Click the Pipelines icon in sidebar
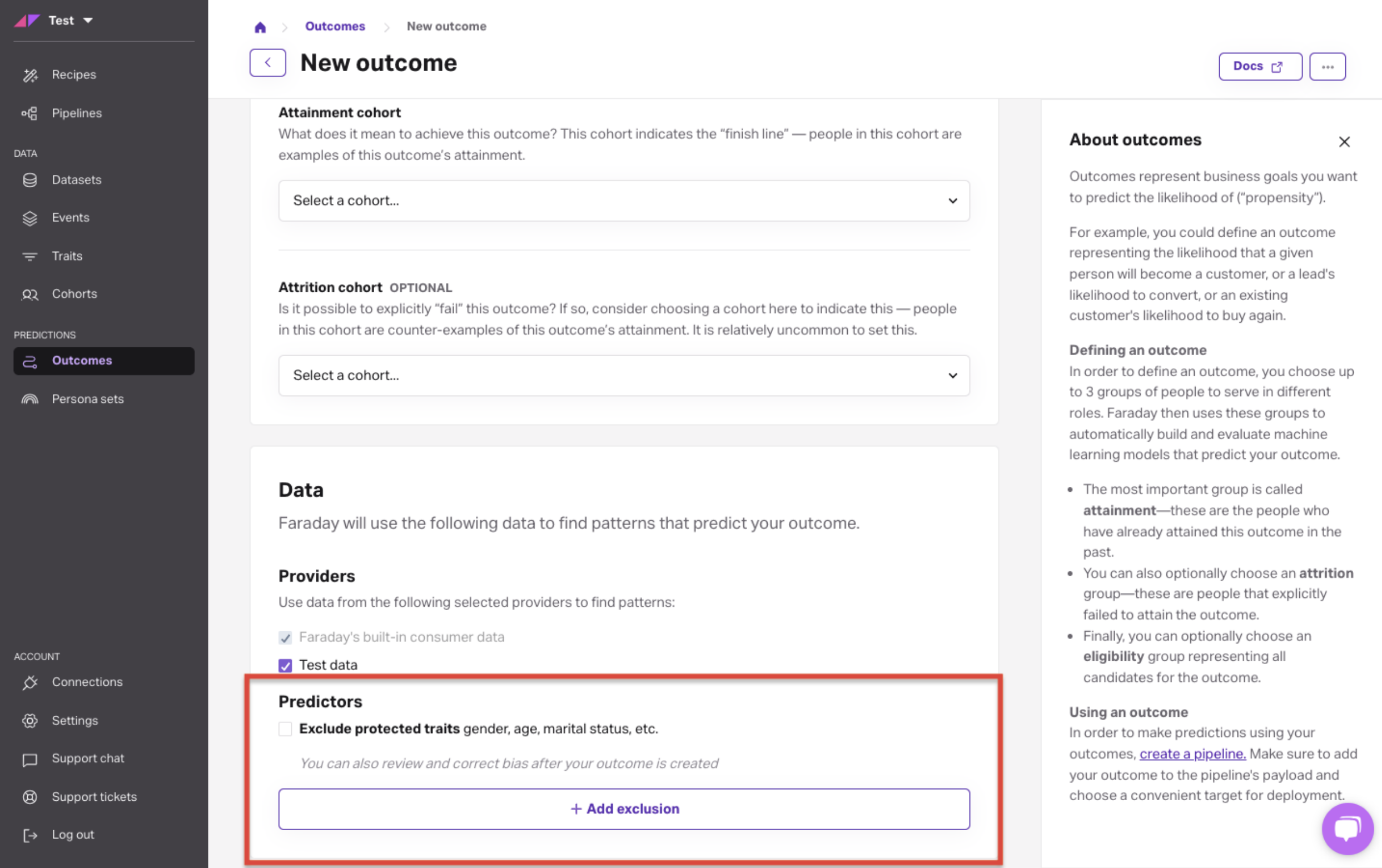This screenshot has height=868, width=1382. (x=30, y=113)
